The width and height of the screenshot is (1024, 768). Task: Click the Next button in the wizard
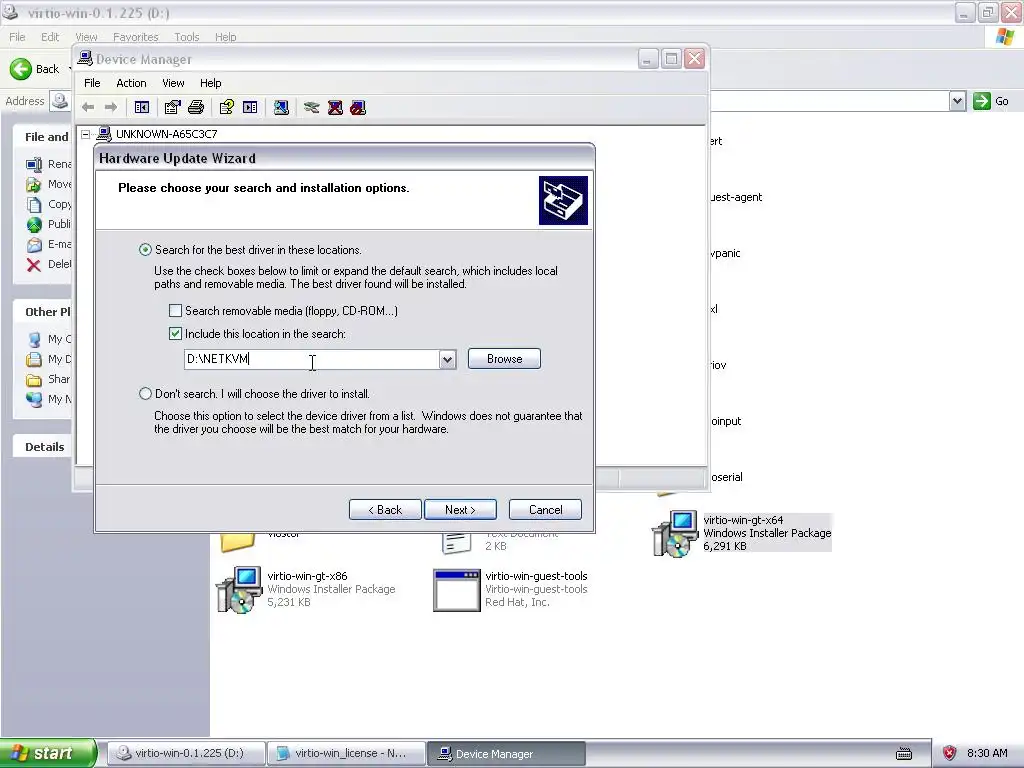[460, 509]
